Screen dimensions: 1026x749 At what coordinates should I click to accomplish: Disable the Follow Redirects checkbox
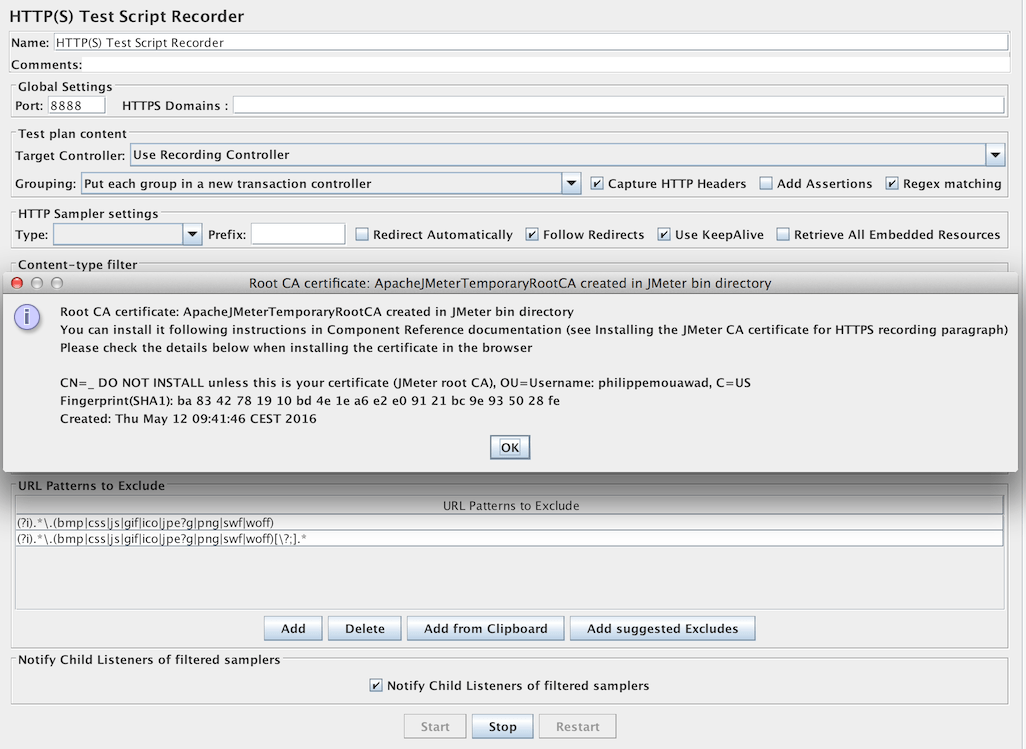click(x=531, y=234)
